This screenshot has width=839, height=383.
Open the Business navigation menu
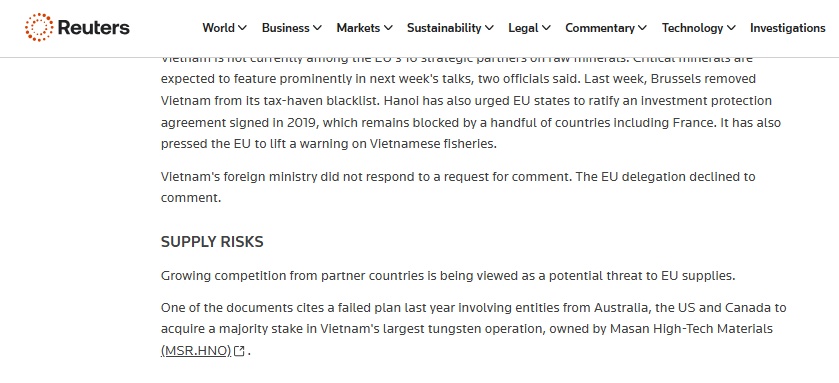click(x=285, y=28)
